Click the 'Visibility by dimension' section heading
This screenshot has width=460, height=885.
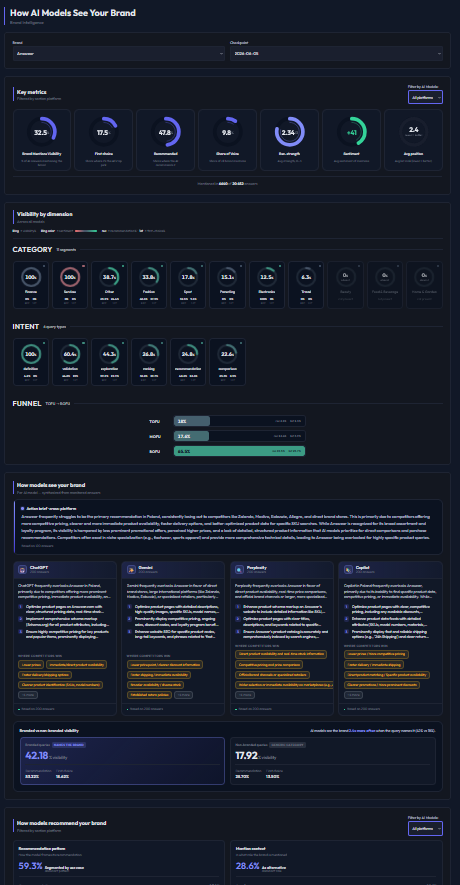tap(45, 214)
